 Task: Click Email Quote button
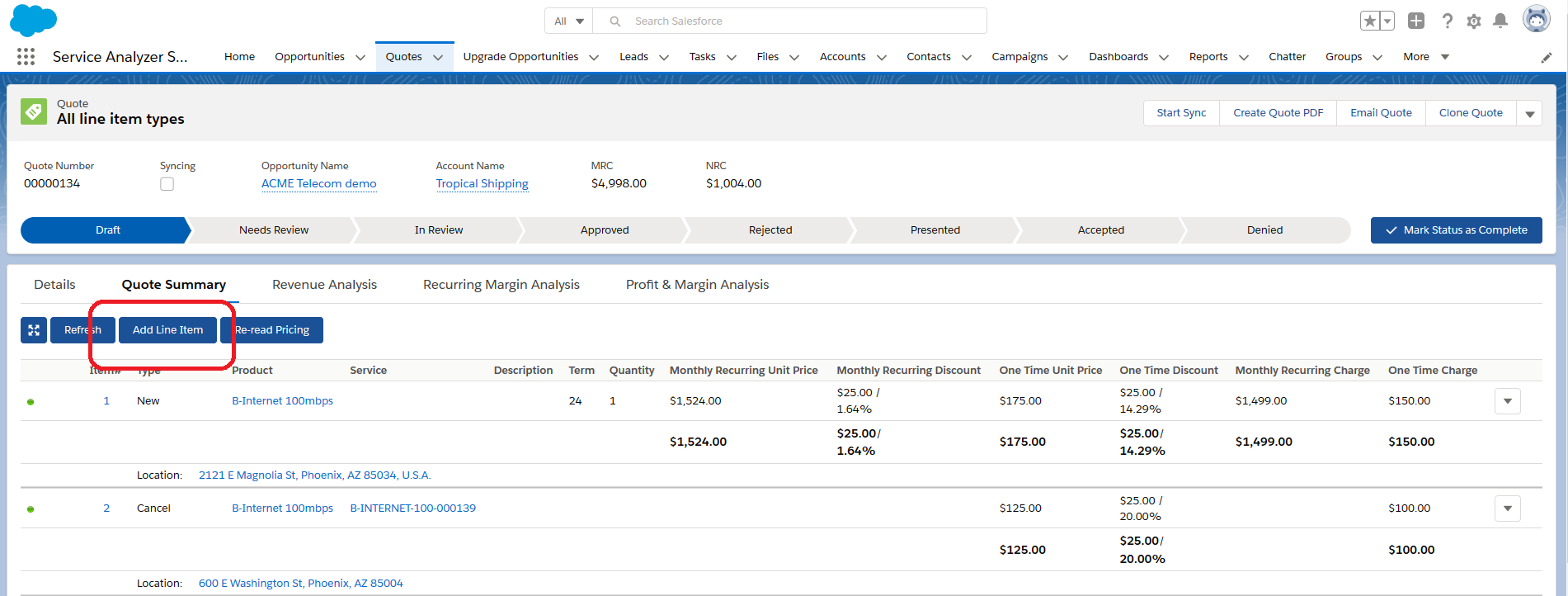point(1381,113)
